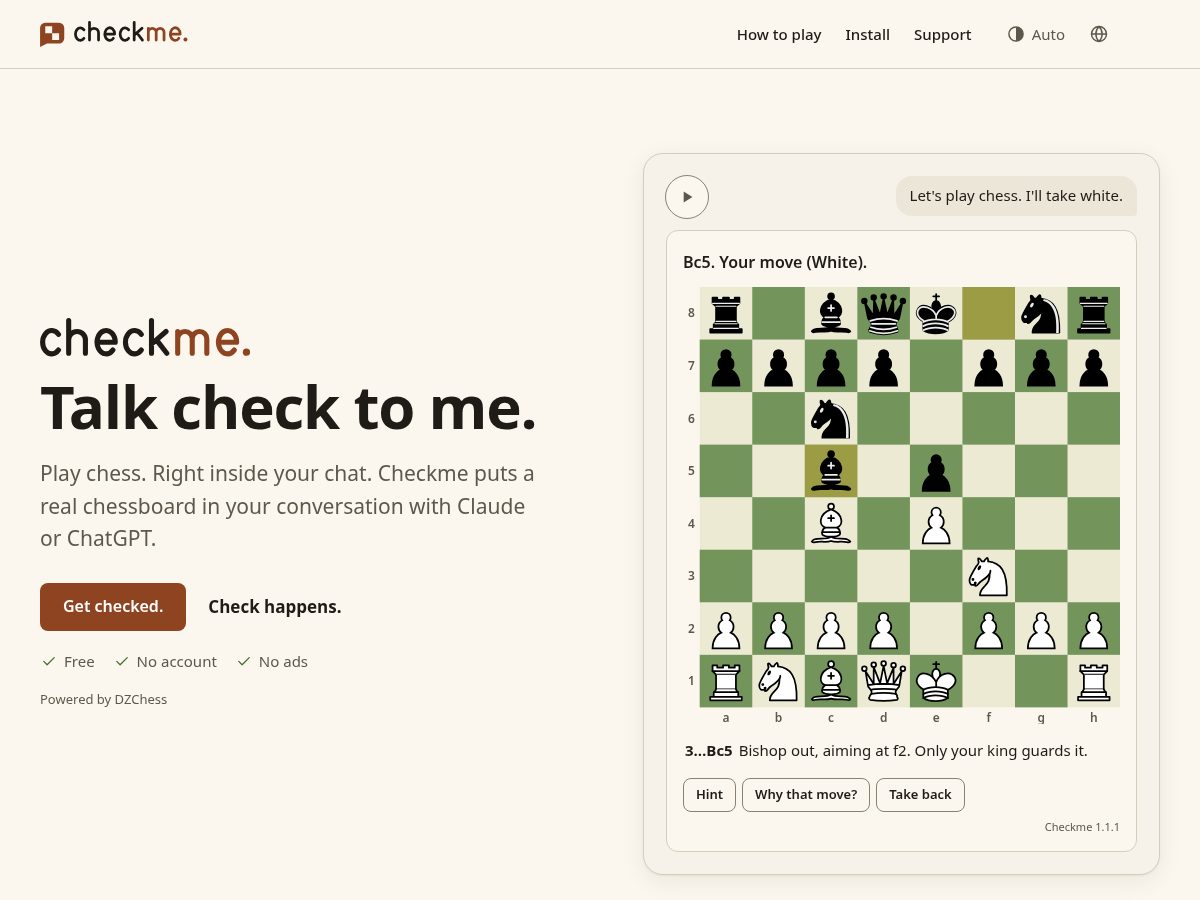This screenshot has height=900, width=1200.
Task: Select the black knight on c6
Action: pyautogui.click(x=831, y=418)
